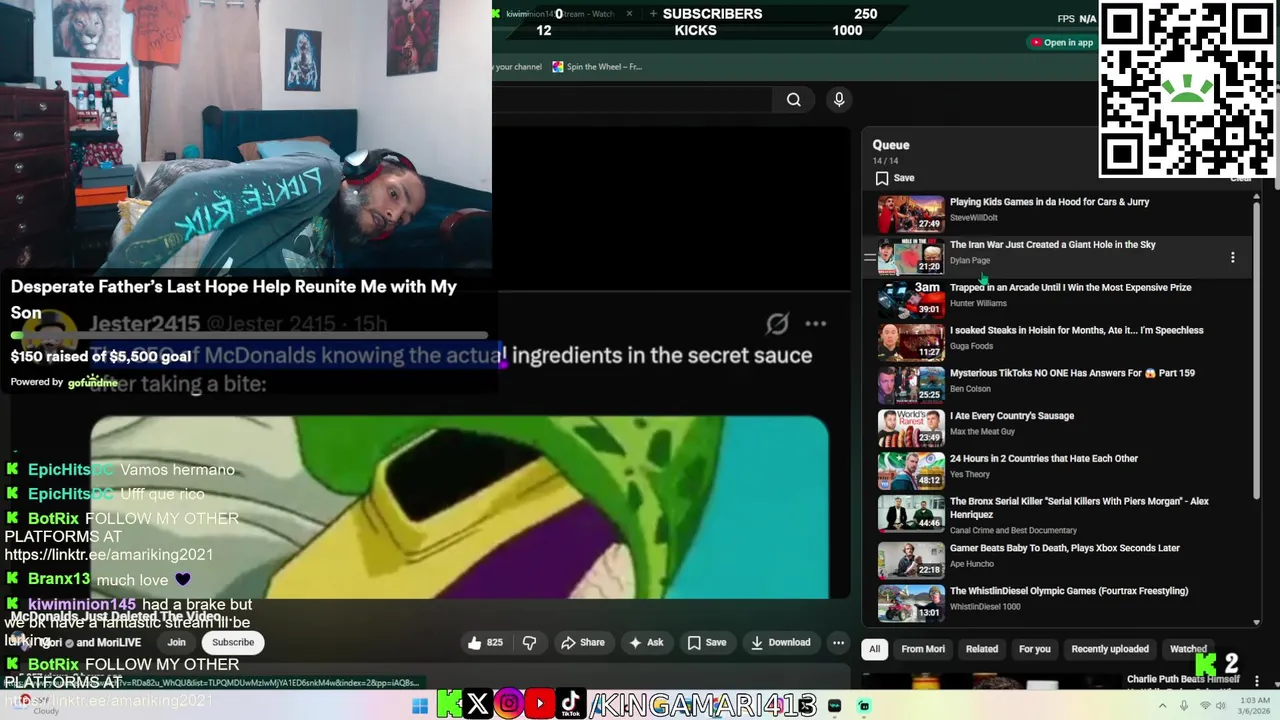Save the queue as a playlist

895,178
